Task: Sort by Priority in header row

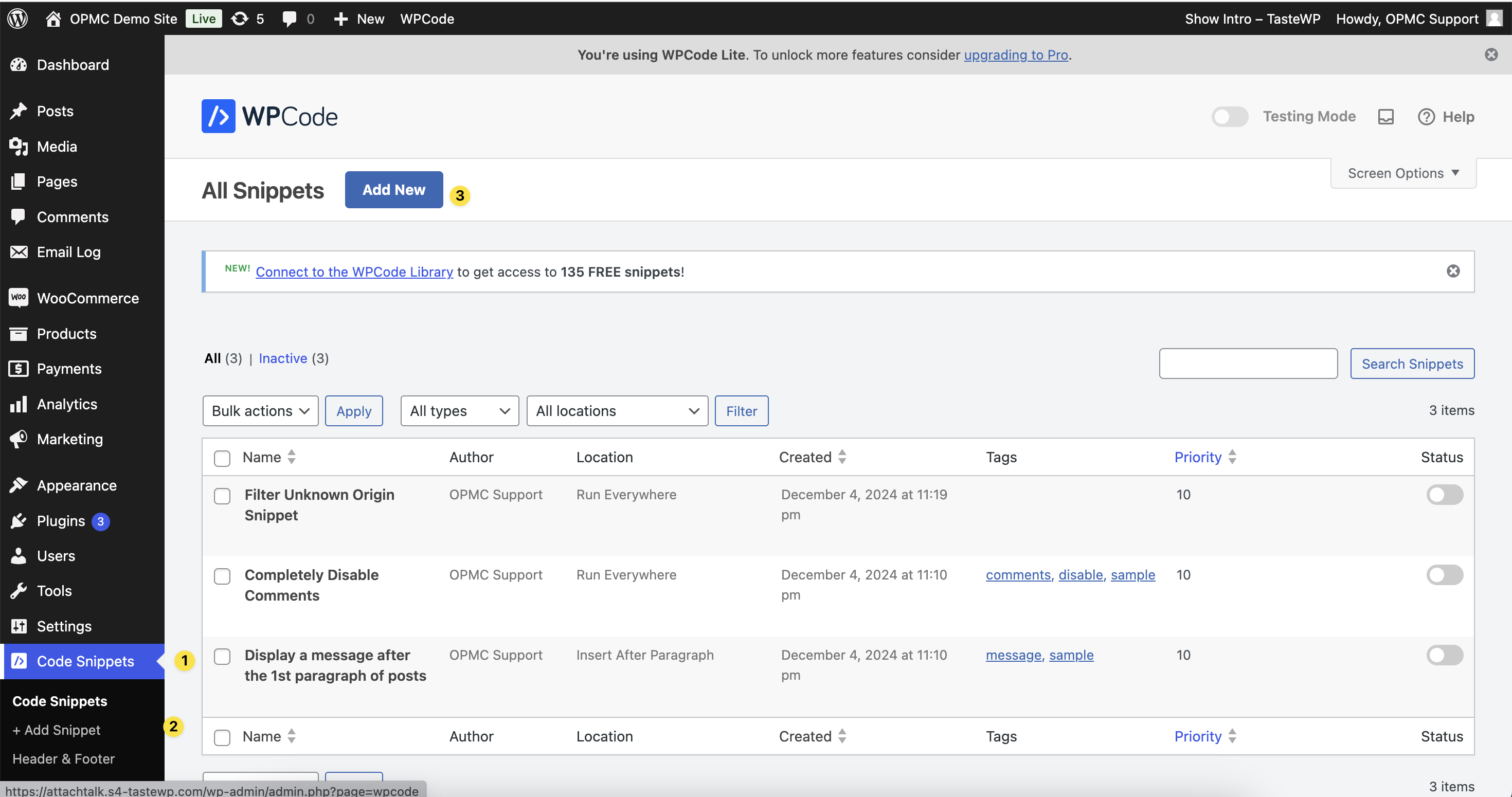Action: 1205,457
